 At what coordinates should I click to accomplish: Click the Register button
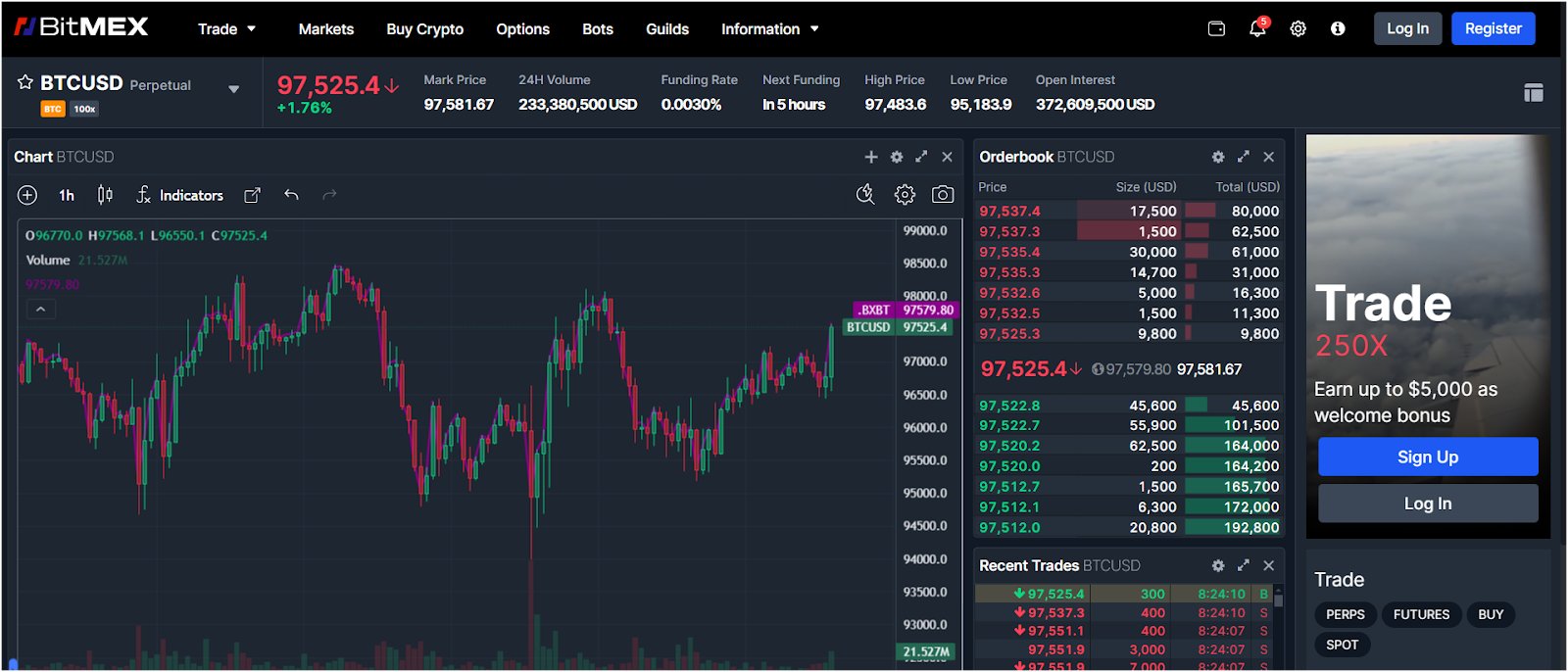click(x=1494, y=28)
